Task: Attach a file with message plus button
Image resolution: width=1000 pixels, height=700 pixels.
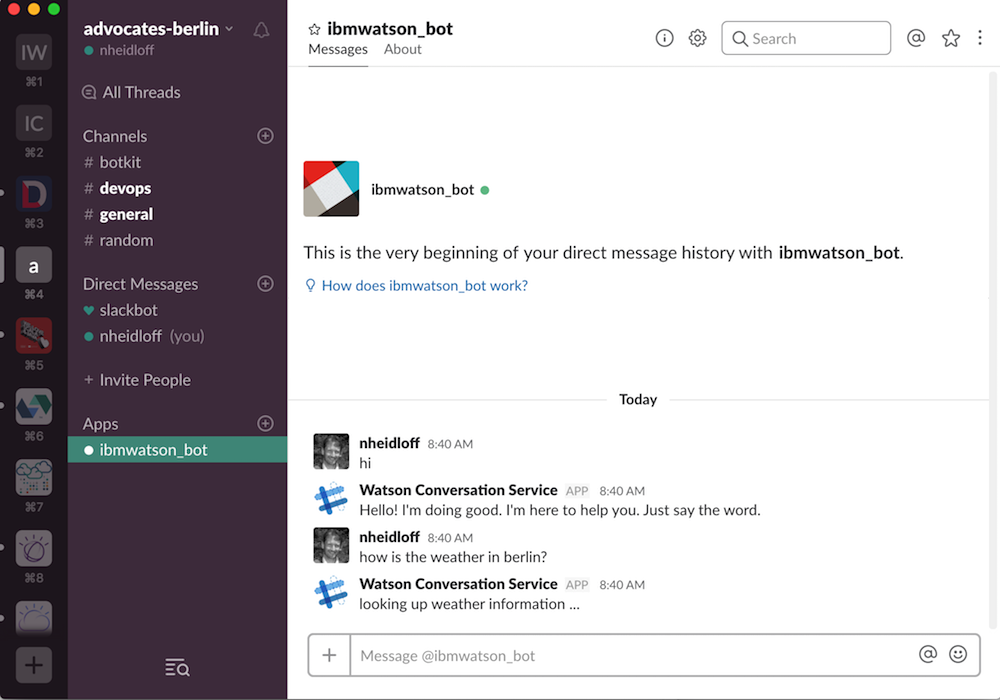Action: click(x=329, y=655)
